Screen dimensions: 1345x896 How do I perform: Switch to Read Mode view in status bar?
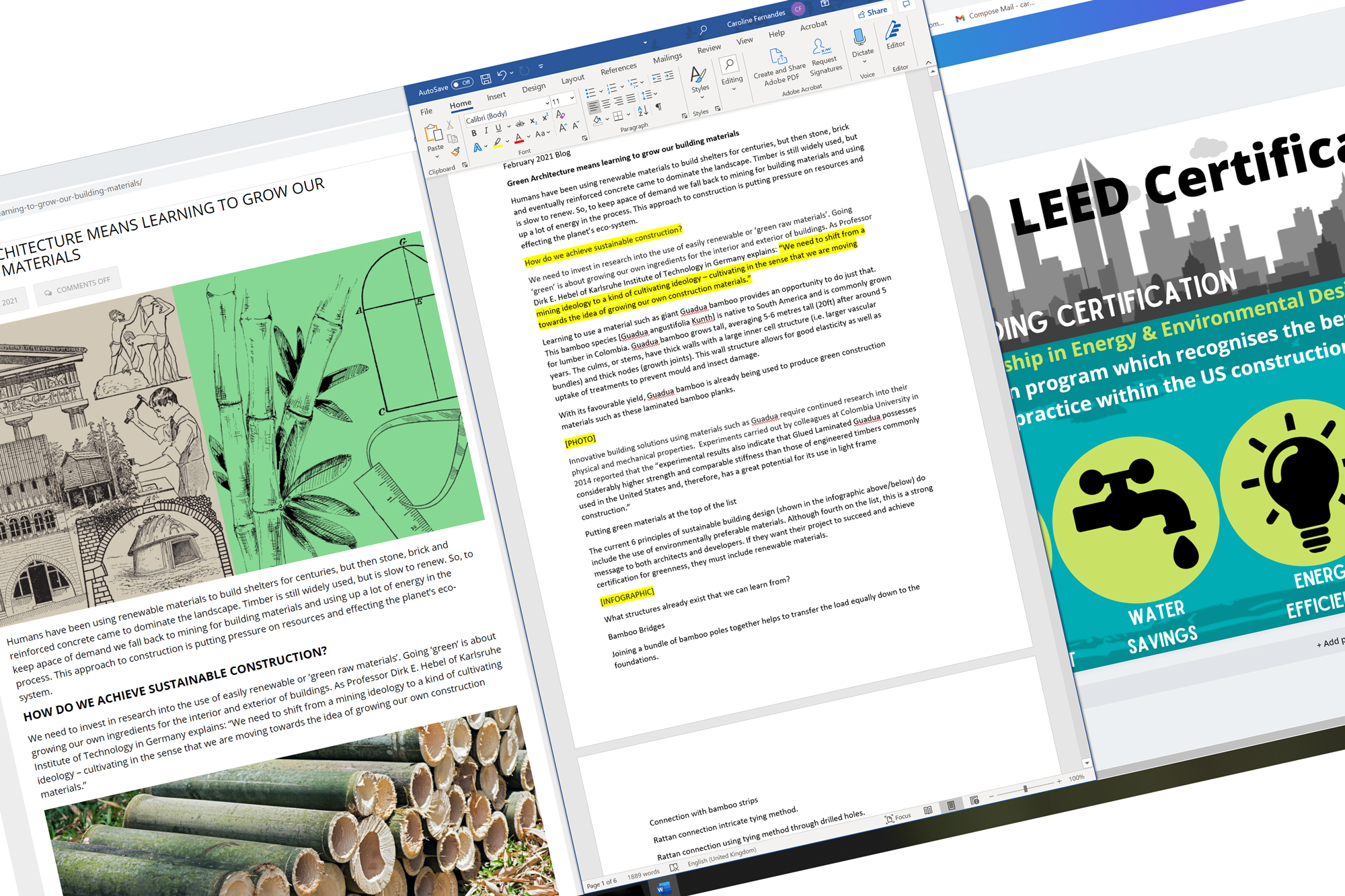[x=928, y=810]
